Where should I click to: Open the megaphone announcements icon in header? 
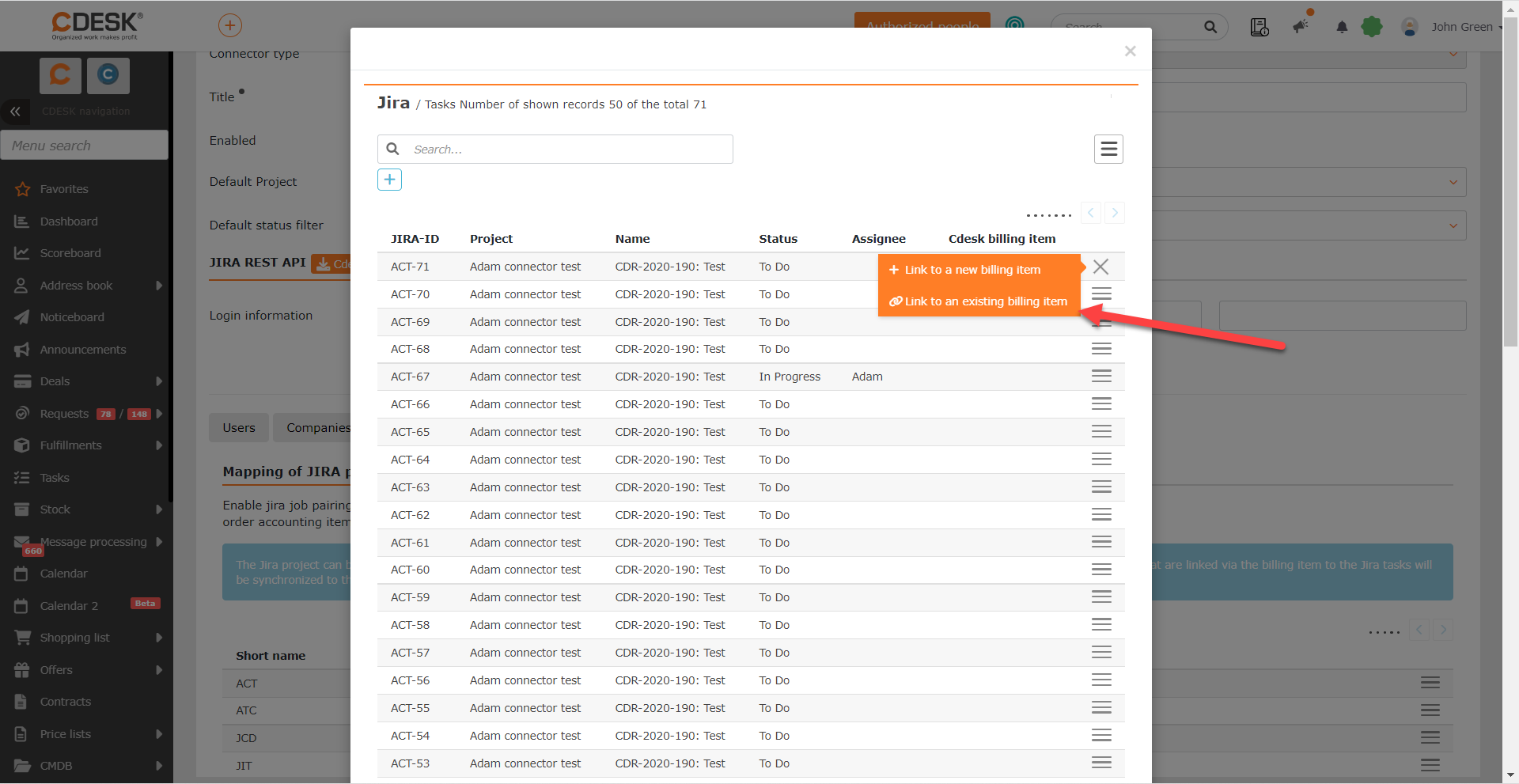click(x=1301, y=27)
